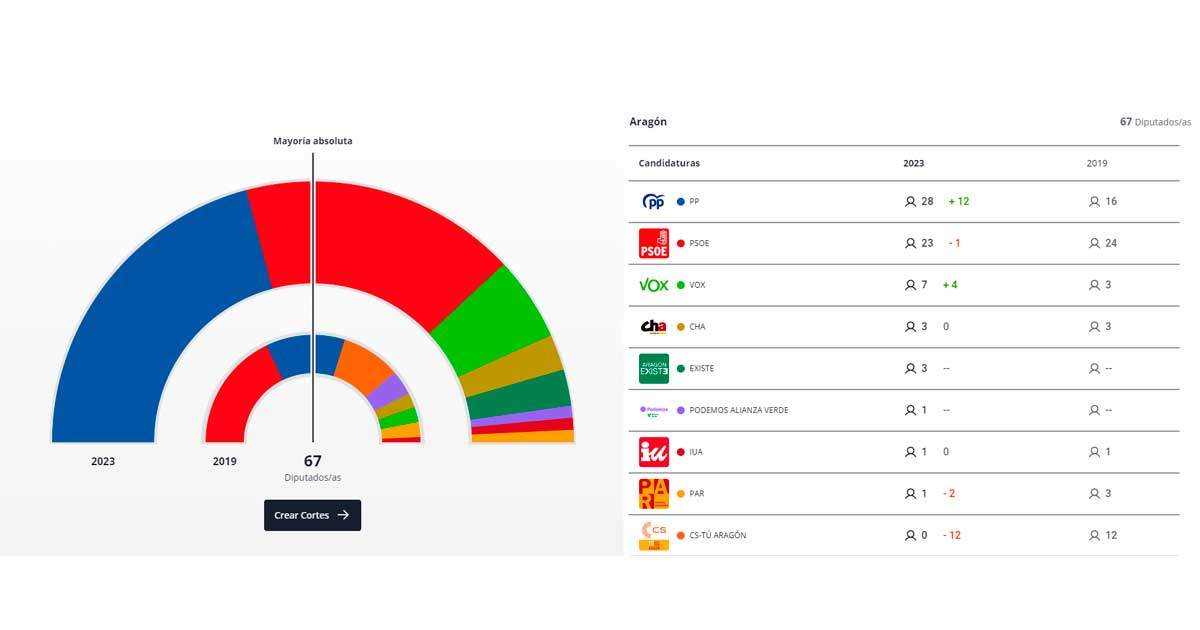Image resolution: width=1200 pixels, height=630 pixels.
Task: Click the 2019 column header in table
Action: (1097, 163)
